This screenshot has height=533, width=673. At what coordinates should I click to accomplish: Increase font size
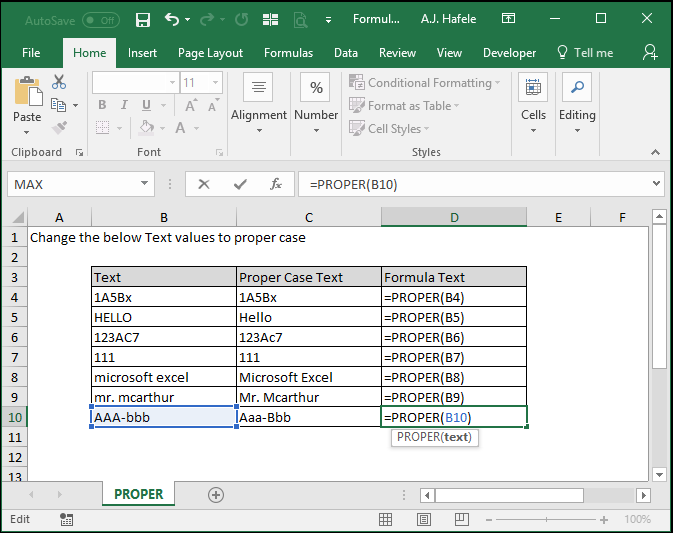[191, 105]
